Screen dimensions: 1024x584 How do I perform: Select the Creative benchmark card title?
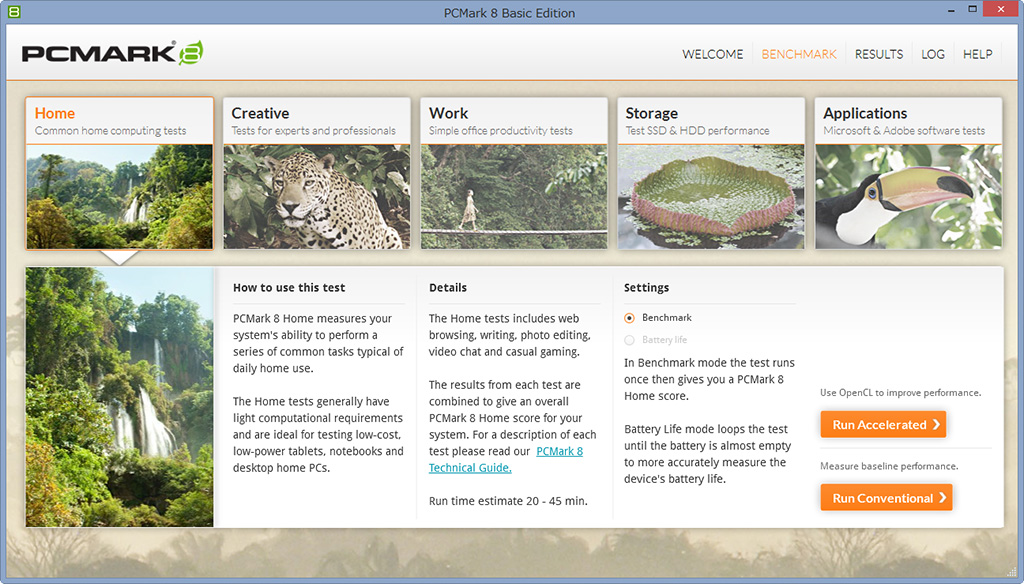pyautogui.click(x=260, y=113)
